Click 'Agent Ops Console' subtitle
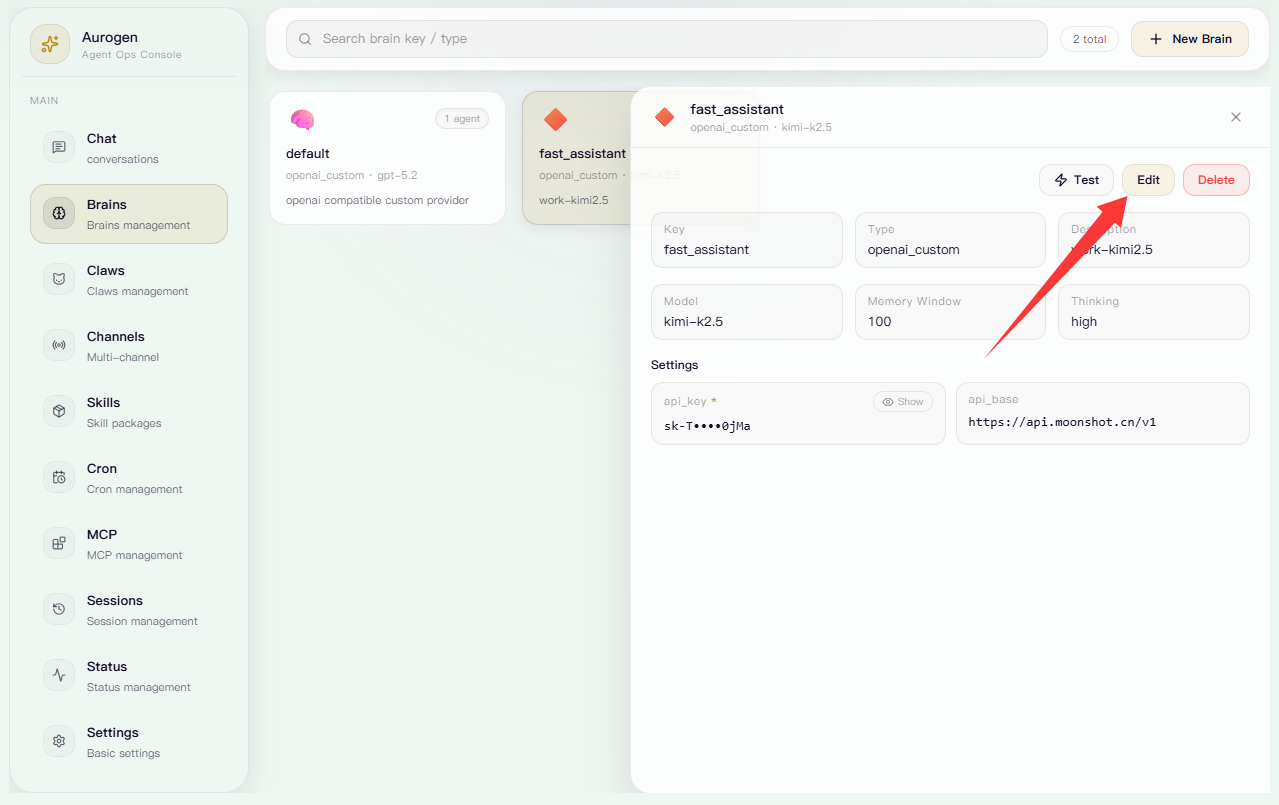The image size is (1279, 805). click(x=132, y=55)
